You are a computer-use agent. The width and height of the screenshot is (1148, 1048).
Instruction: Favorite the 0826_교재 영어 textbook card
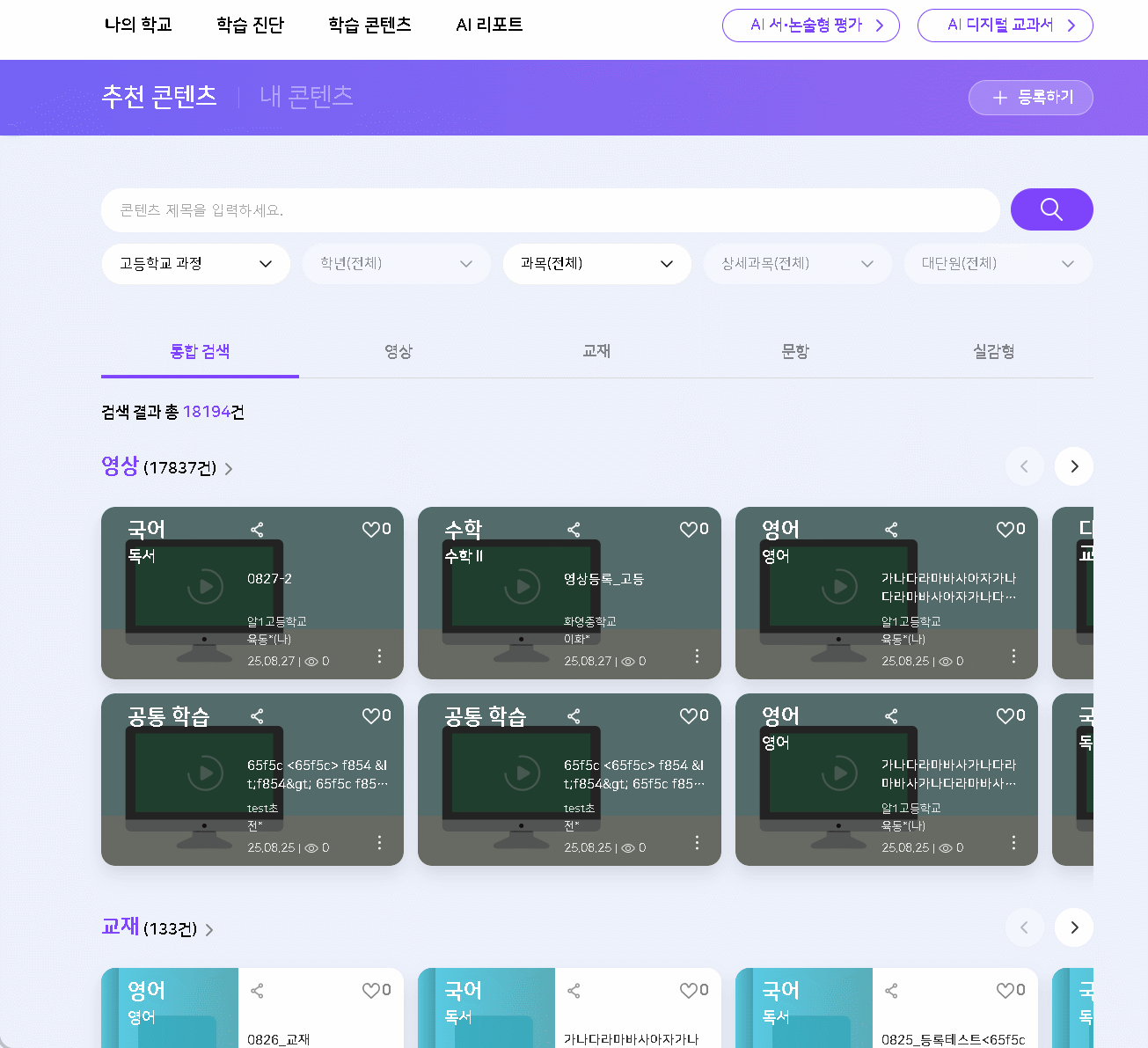371,991
